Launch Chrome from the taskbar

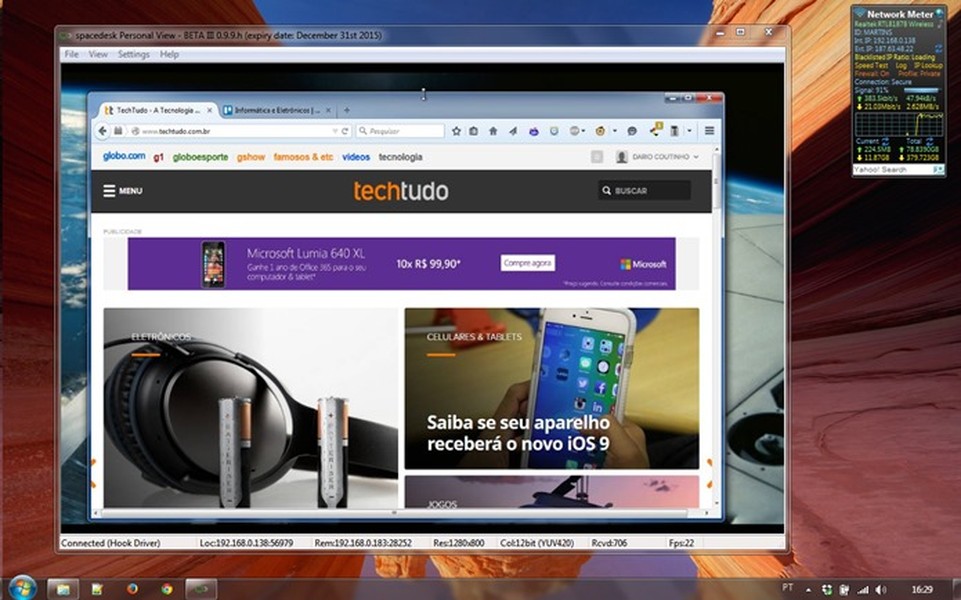click(167, 589)
